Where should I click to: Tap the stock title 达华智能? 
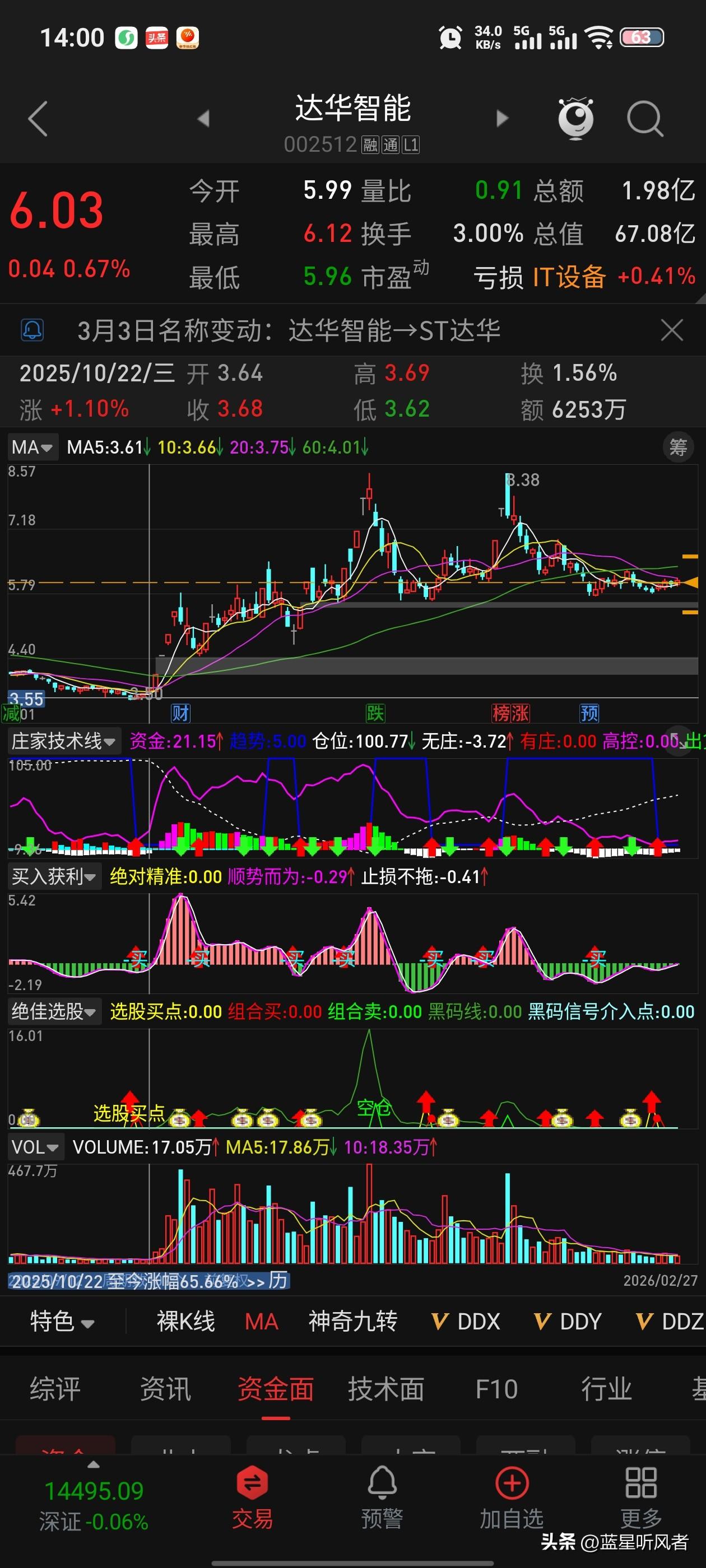[352, 108]
